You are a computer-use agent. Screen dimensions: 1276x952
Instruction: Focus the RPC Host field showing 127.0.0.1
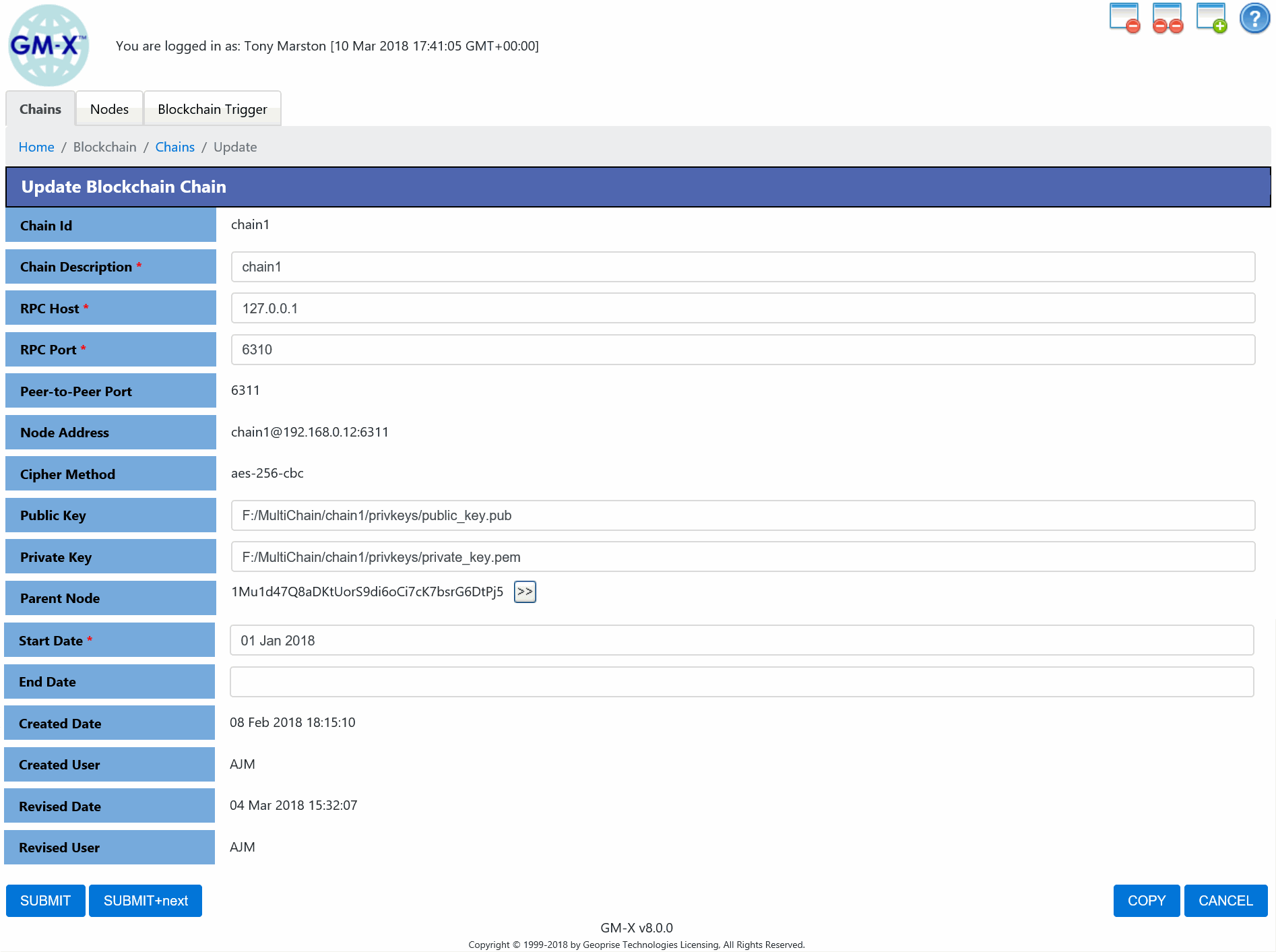click(743, 309)
